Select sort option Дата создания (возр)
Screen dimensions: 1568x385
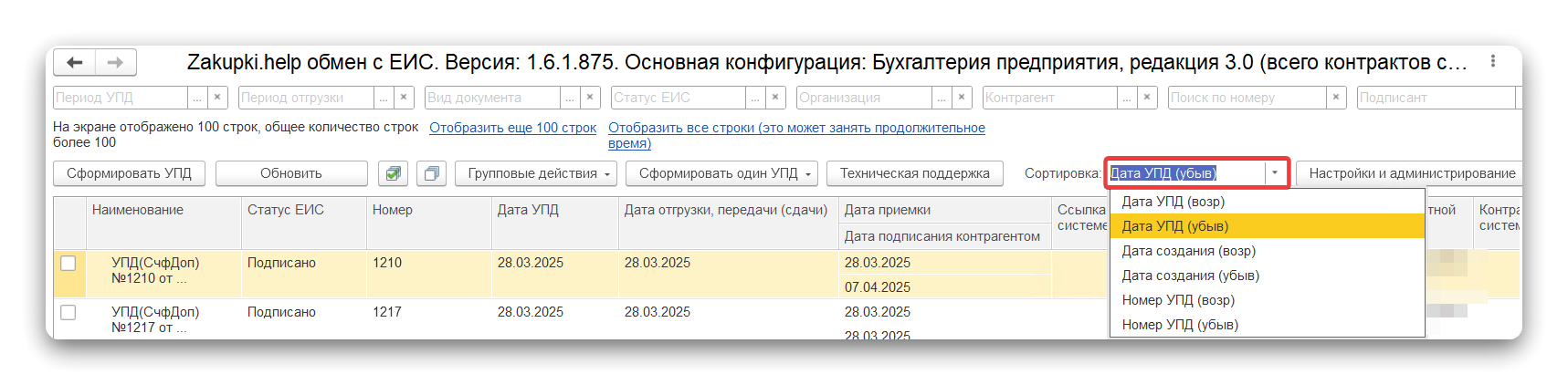(1268, 251)
